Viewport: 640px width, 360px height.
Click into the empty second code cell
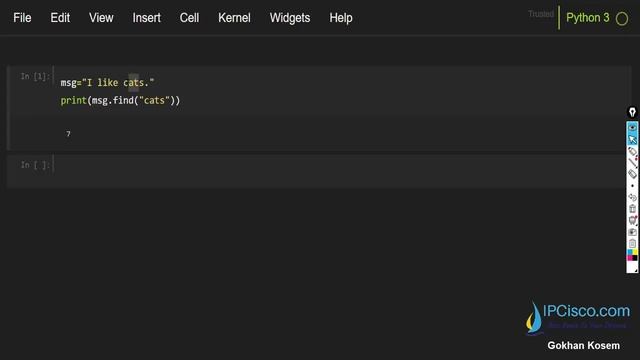[339, 171]
